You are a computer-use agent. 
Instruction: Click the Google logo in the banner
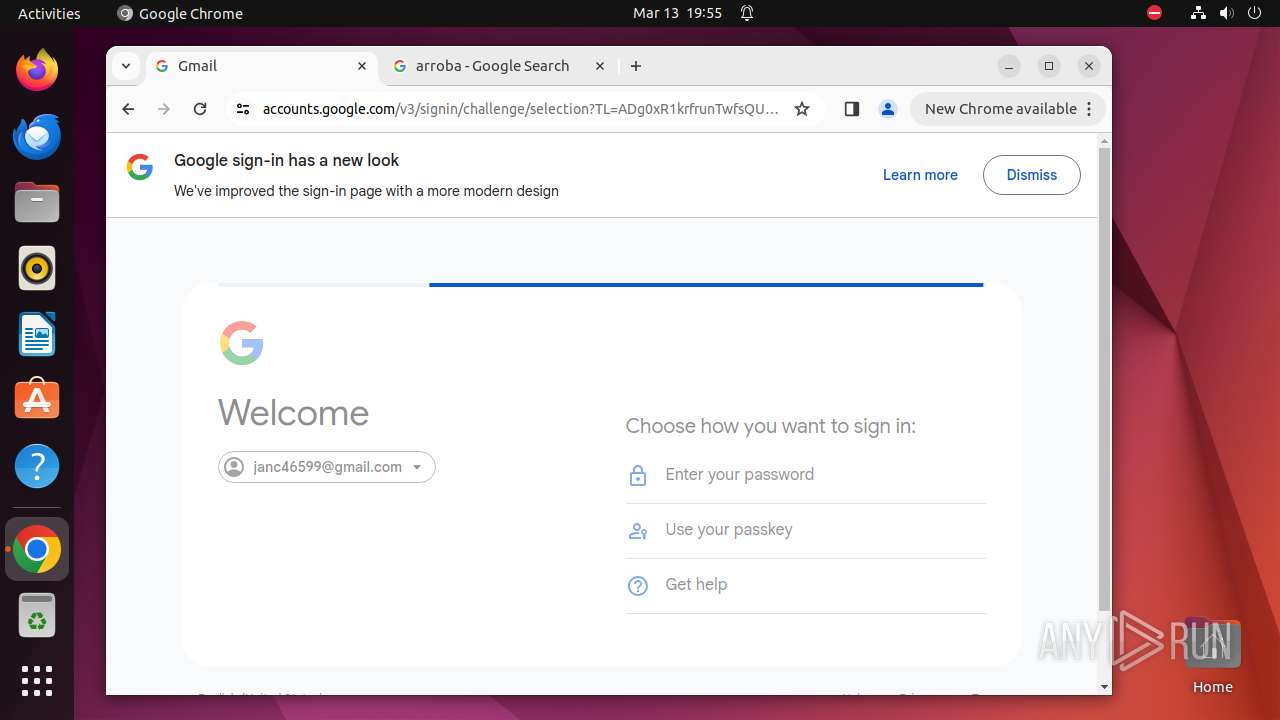coord(140,167)
